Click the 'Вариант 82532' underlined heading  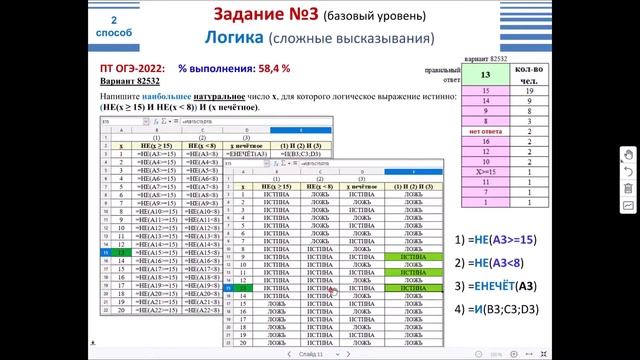[x=130, y=81]
